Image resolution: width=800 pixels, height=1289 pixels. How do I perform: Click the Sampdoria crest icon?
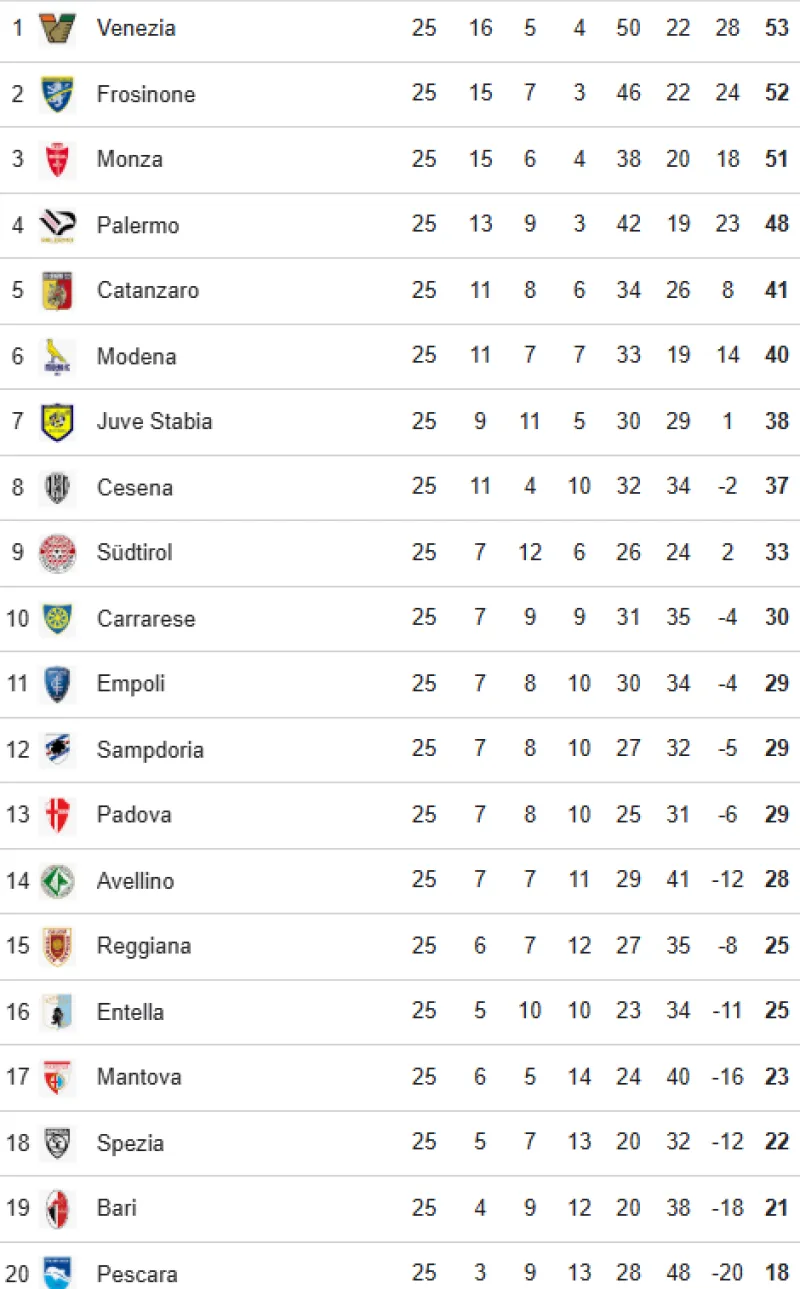(x=57, y=749)
